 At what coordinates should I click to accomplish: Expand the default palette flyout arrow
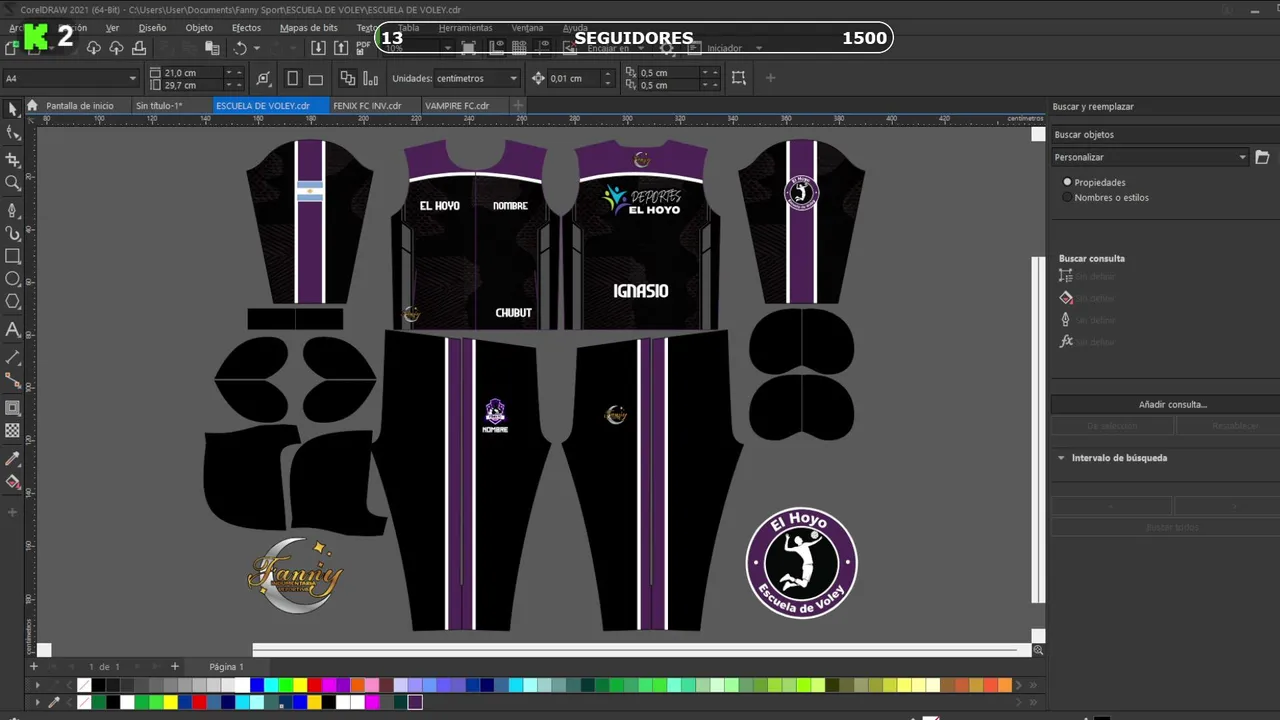(x=38, y=685)
